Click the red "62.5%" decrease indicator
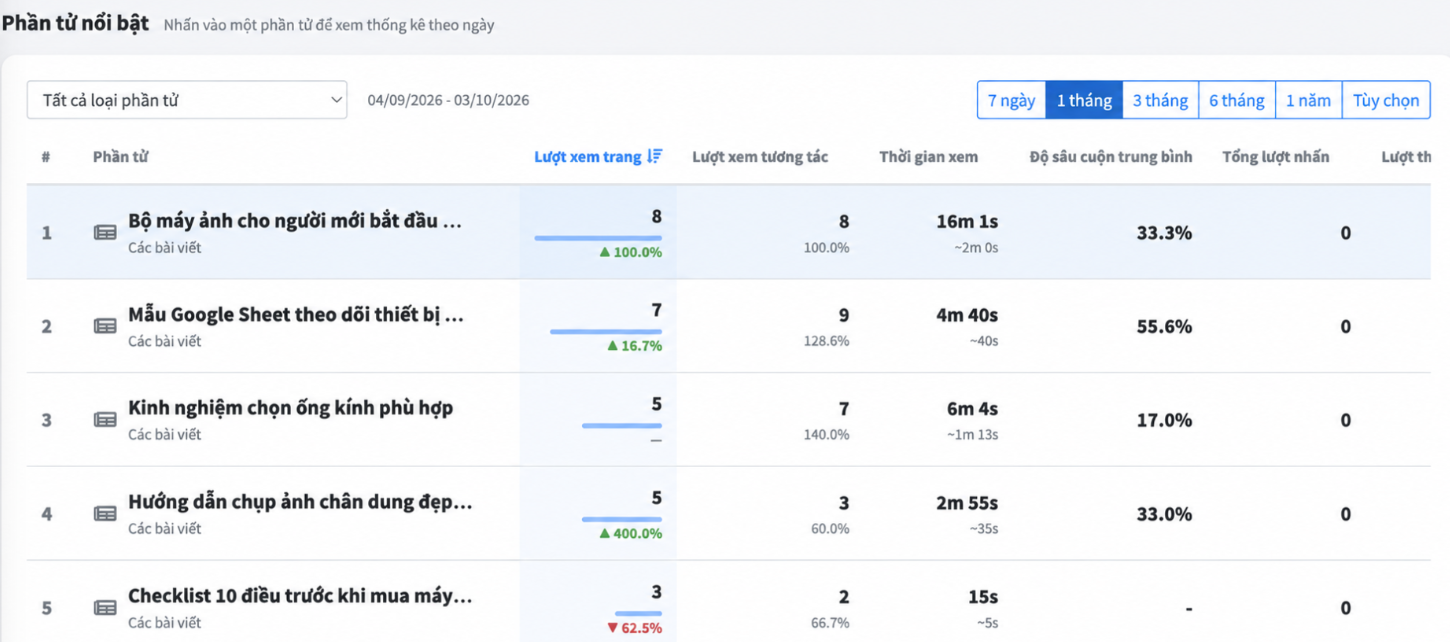 [x=634, y=628]
